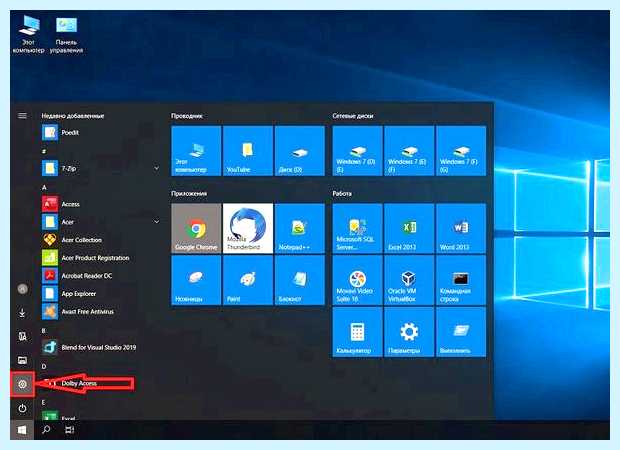Screen dimensions: 620x450
Task: Click the Settings gear in Start sidebar
Action: tap(23, 384)
